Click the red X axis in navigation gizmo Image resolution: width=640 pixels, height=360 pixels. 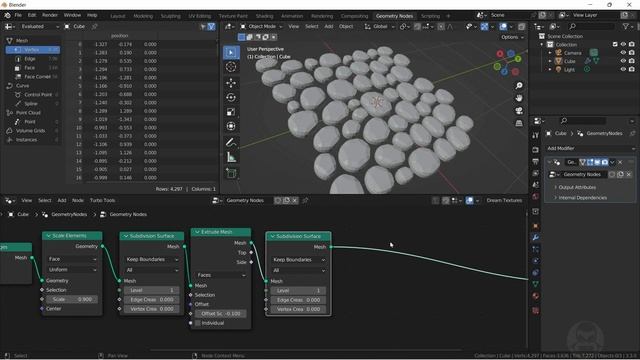coord(500,54)
